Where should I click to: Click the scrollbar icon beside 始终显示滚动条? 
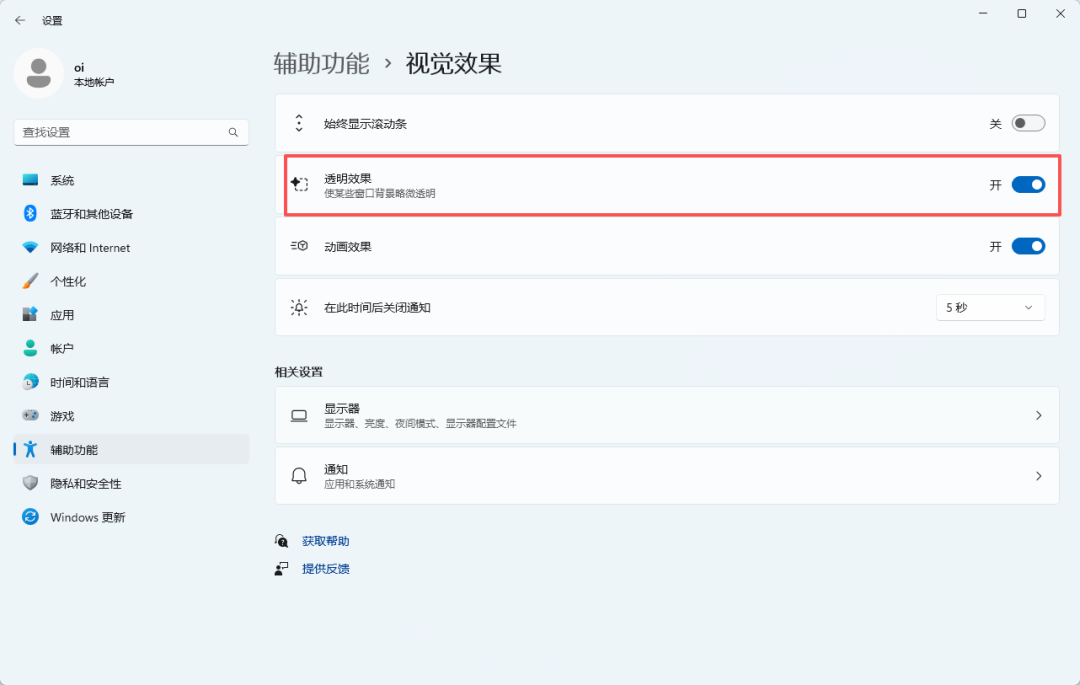299,123
